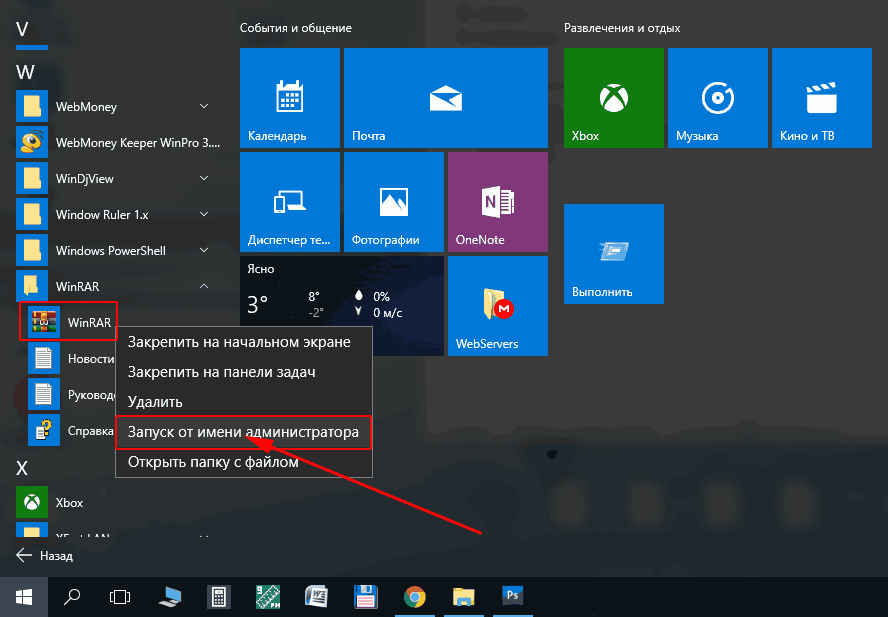Screen dimensions: 888x617
Task: Switch to Photoshop on the taskbar
Action: coord(513,597)
